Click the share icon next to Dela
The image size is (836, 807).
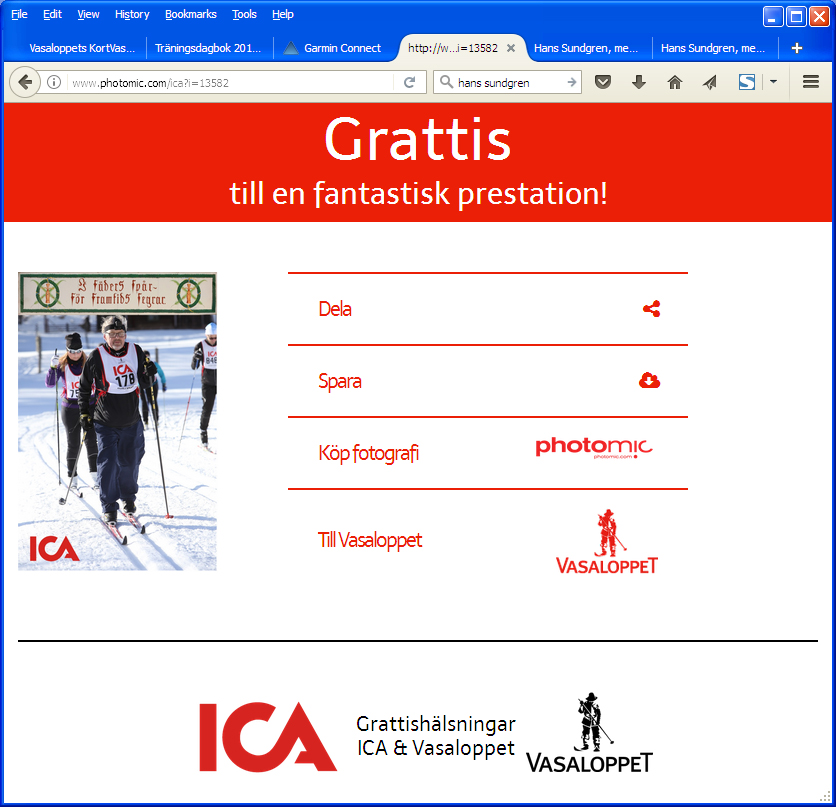tap(651, 309)
